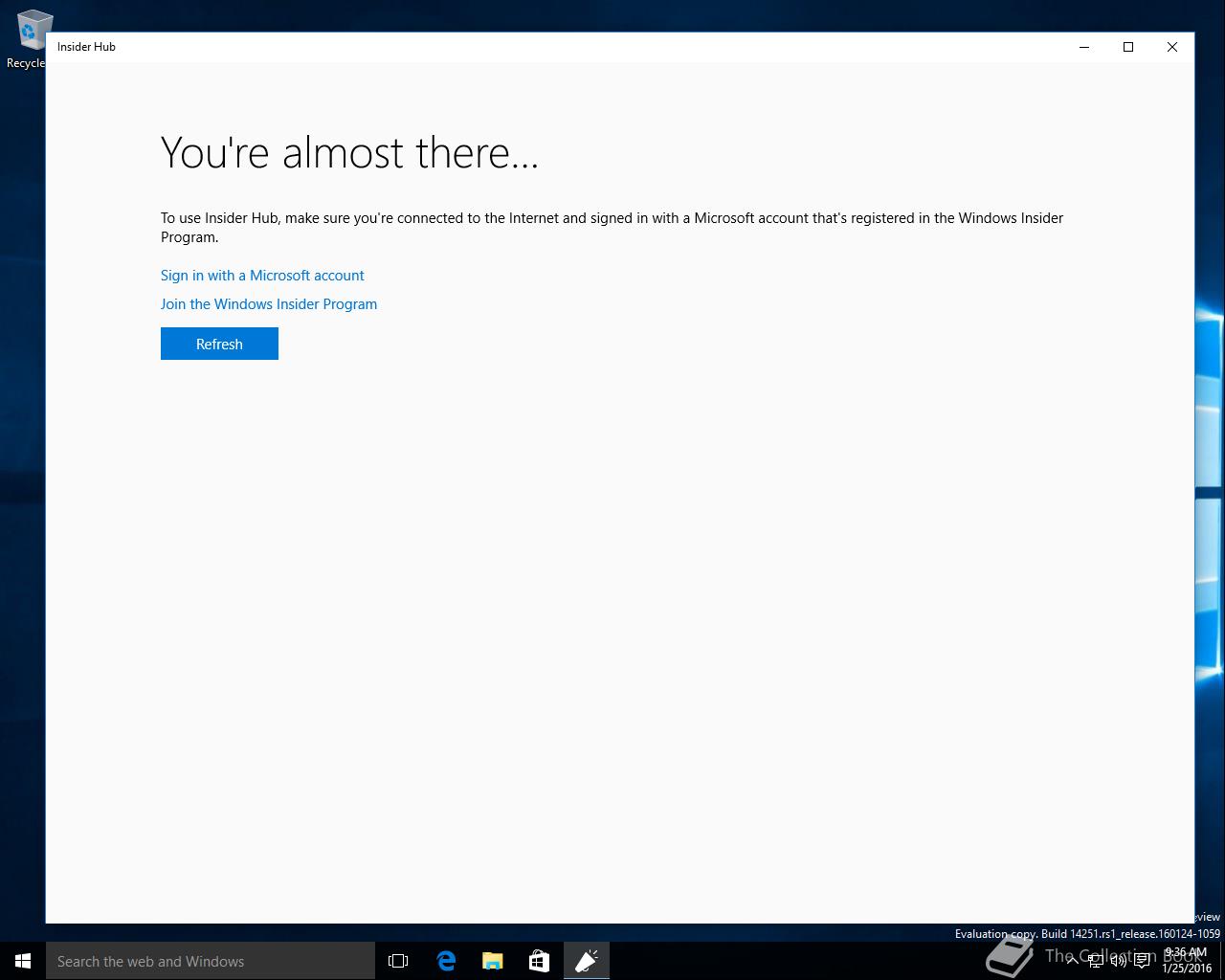Open the Windows Start menu
The height and width of the screenshot is (980, 1225).
click(23, 961)
